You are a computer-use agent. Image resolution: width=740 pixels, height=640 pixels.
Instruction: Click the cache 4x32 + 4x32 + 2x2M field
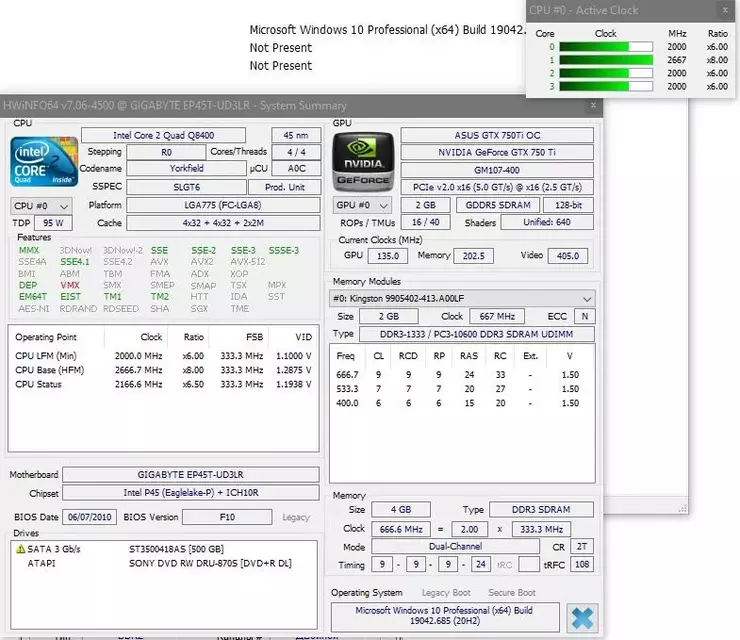coord(223,223)
